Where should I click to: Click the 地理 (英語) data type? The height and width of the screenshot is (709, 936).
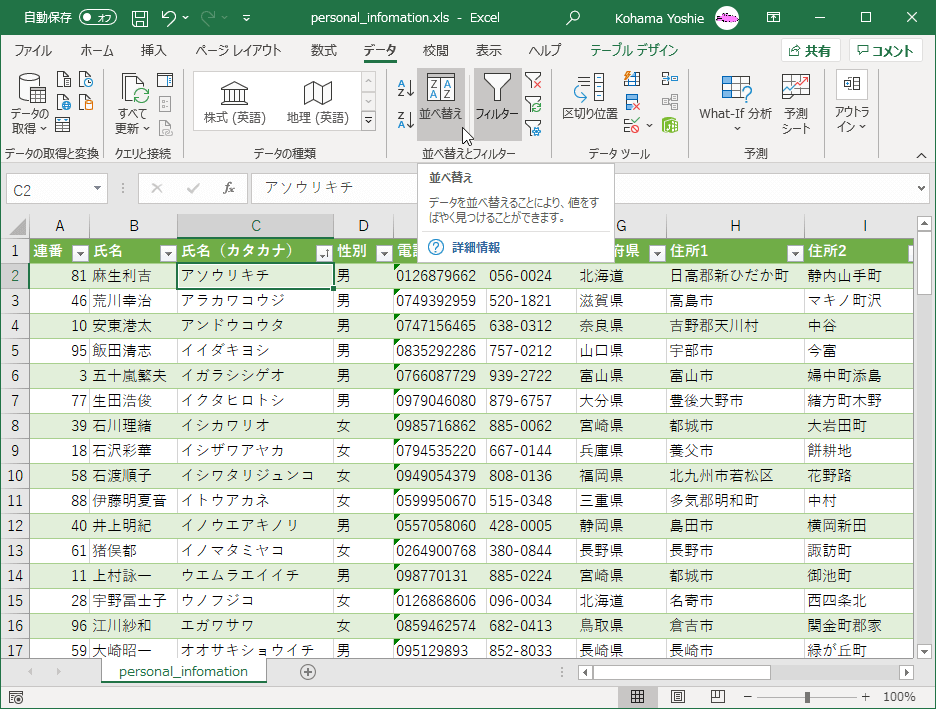[x=317, y=103]
